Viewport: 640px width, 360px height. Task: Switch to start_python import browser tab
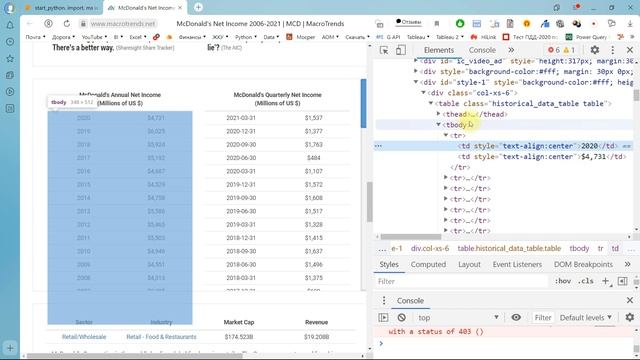coord(62,7)
